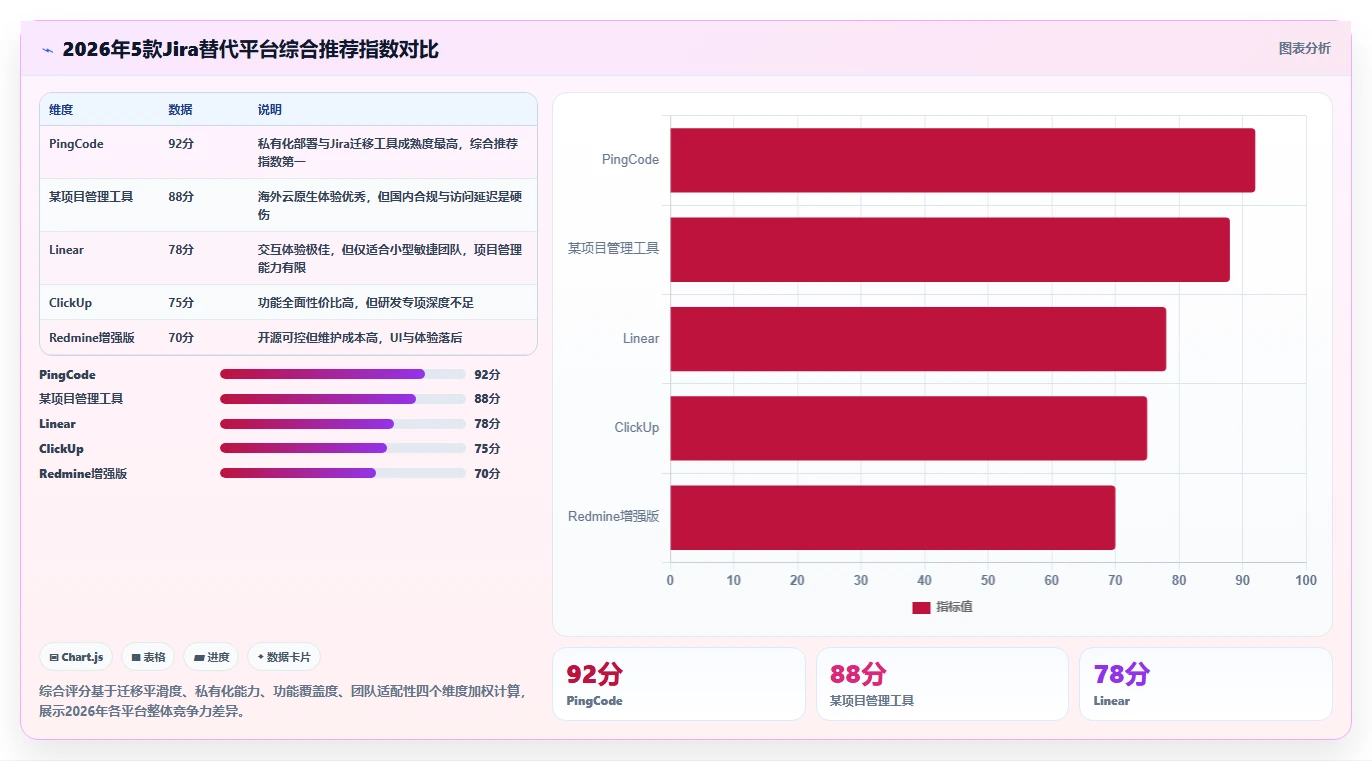
Task: Click the description starting 交互体验极佳
Action: click(x=390, y=259)
